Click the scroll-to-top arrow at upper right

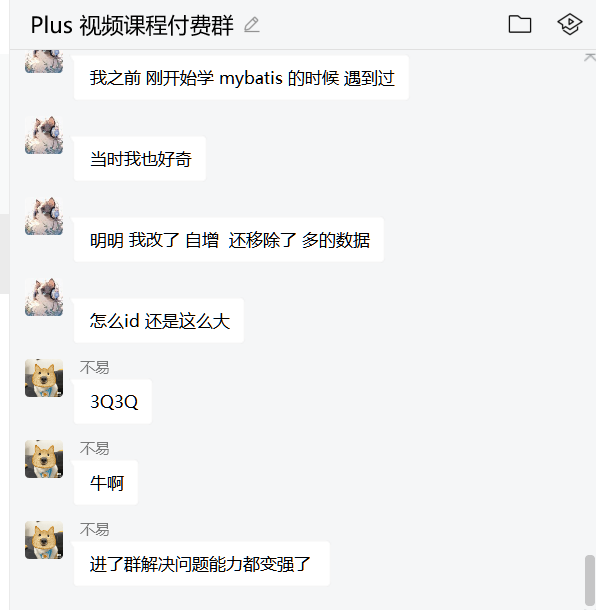point(590,58)
